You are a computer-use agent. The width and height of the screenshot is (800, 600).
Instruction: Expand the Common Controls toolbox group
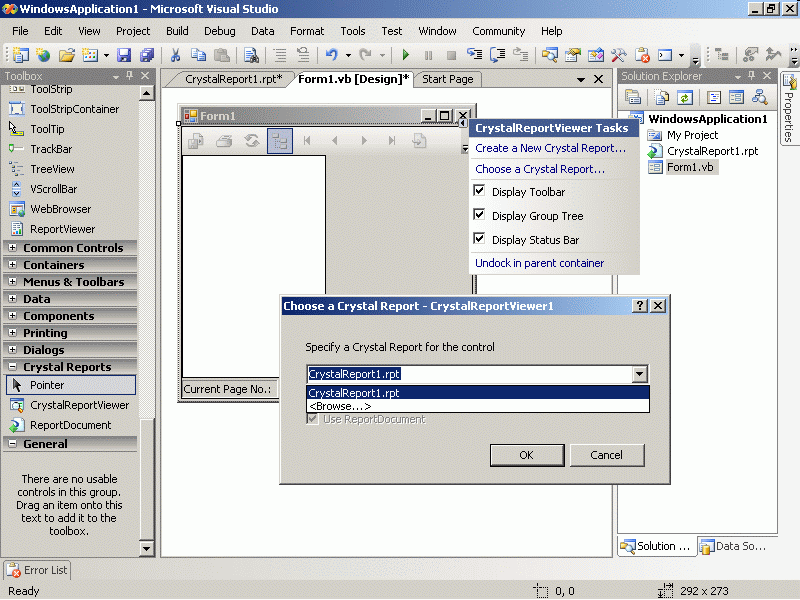click(x=13, y=248)
